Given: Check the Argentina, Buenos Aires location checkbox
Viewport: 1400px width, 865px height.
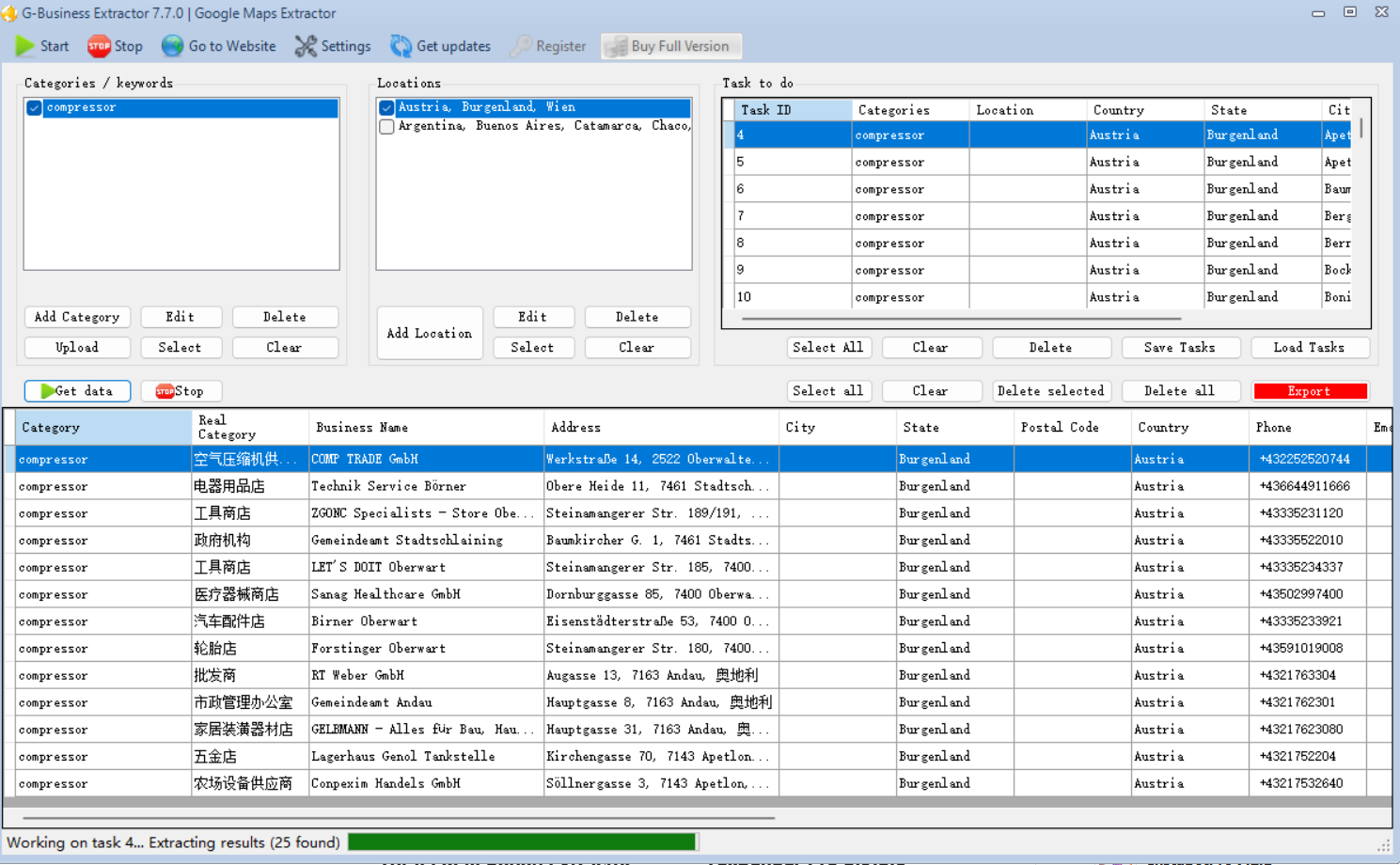Looking at the screenshot, I should tap(386, 126).
